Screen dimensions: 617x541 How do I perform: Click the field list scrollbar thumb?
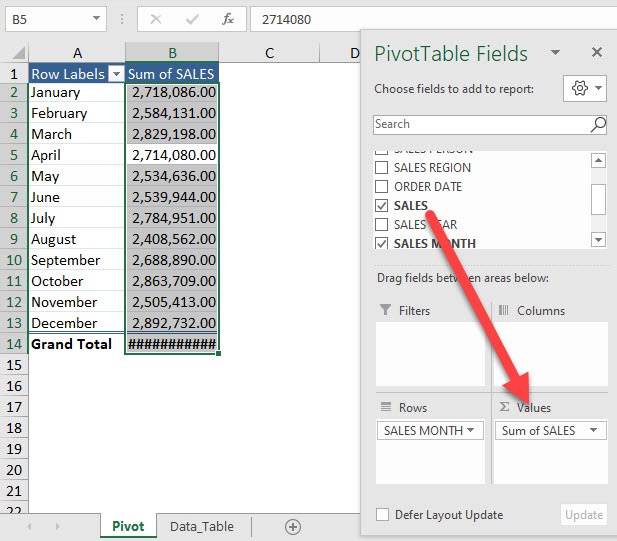click(598, 199)
